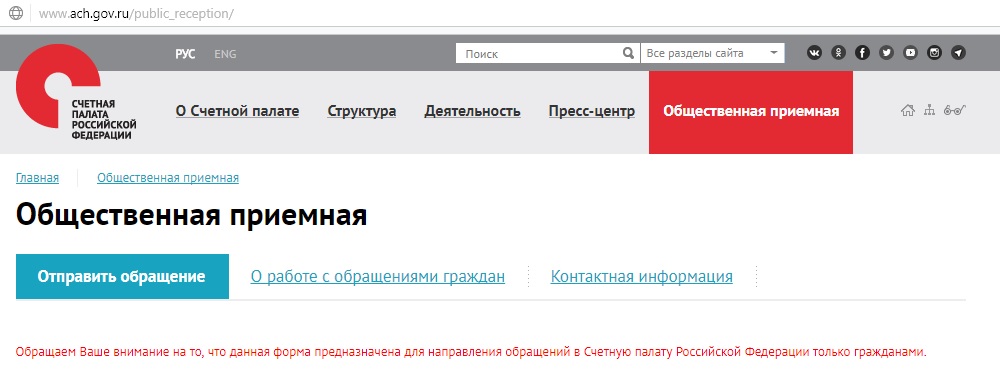Open the О Счетной палате menu
The height and width of the screenshot is (374, 1000).
[237, 111]
